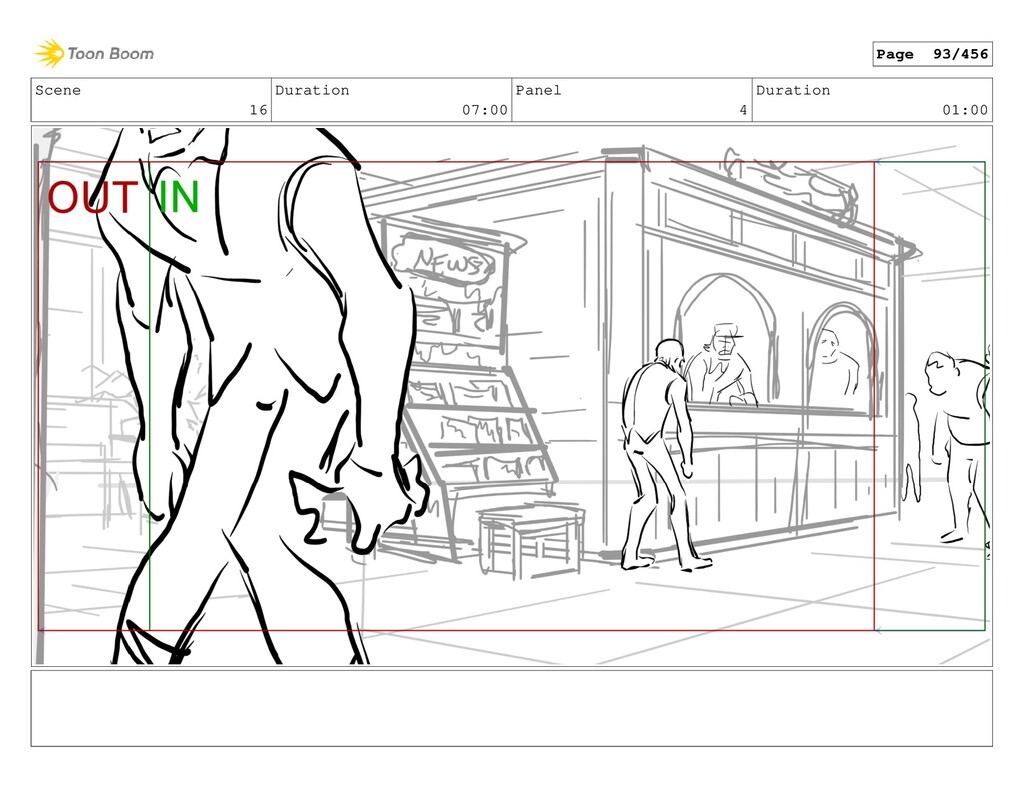Screen dimensions: 1024x793
Task: Click the Scene header label
Action: [x=58, y=91]
